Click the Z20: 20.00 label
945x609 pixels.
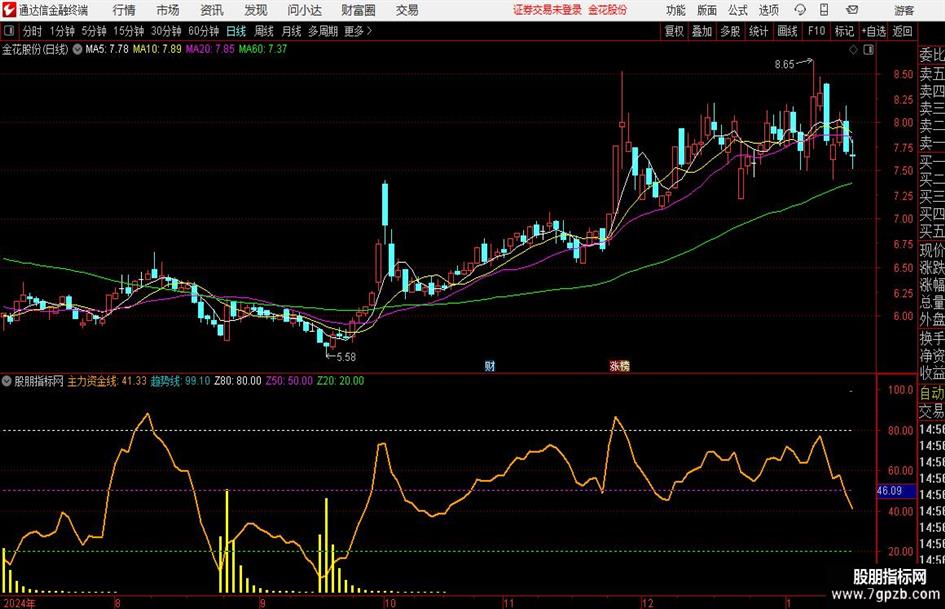[x=341, y=381]
